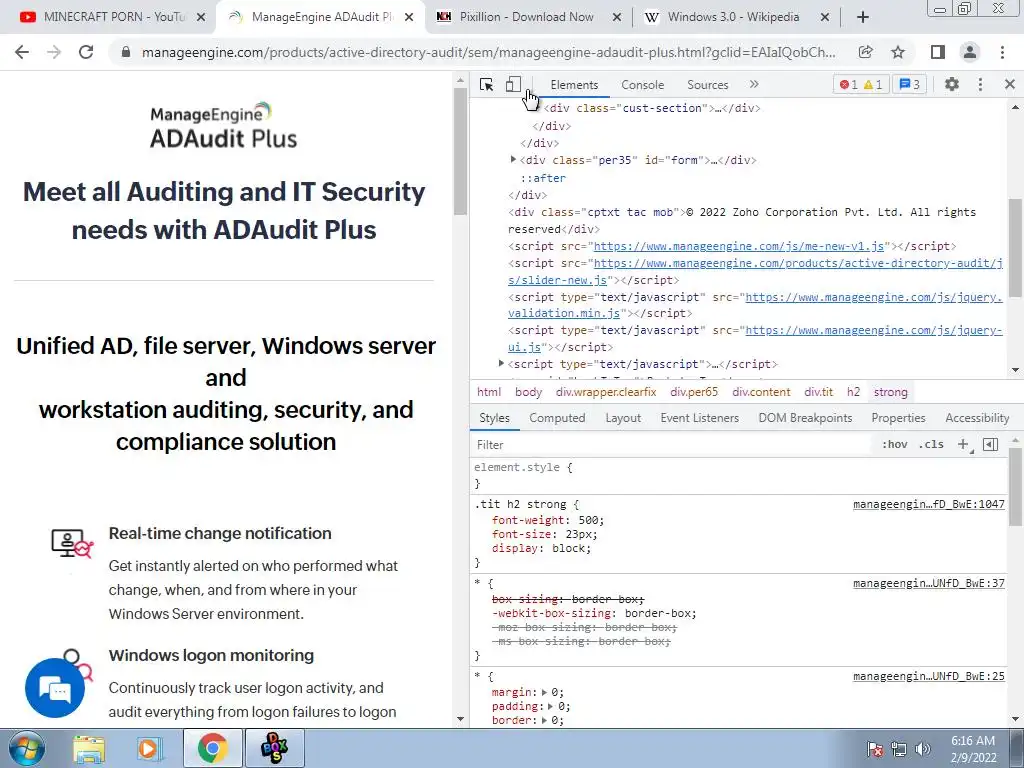Reload the page
The image size is (1024, 768).
click(86, 52)
